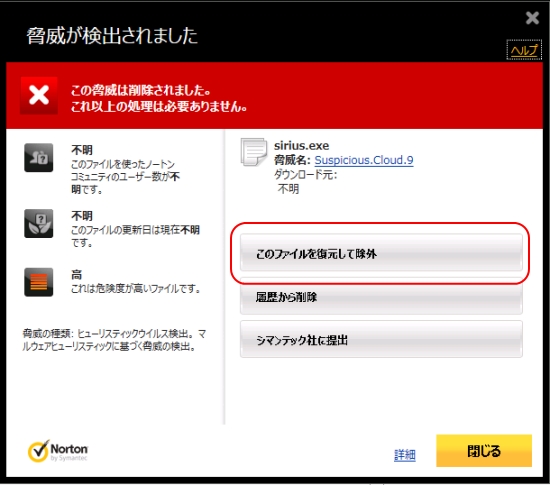This screenshot has height=485, width=550.
Task: Click シマンテック社に提出 button
Action: 381,339
